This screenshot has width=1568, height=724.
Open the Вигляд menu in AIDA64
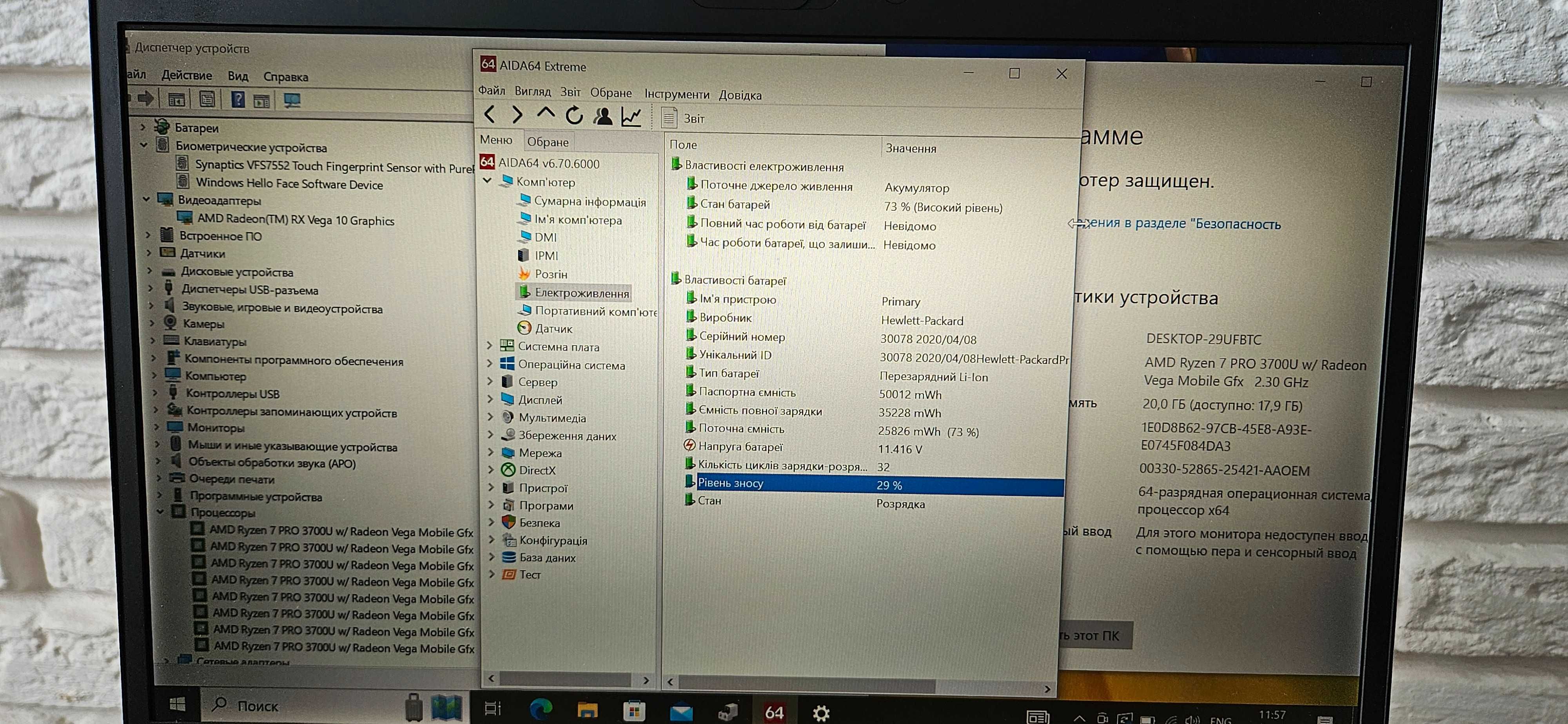[x=533, y=91]
